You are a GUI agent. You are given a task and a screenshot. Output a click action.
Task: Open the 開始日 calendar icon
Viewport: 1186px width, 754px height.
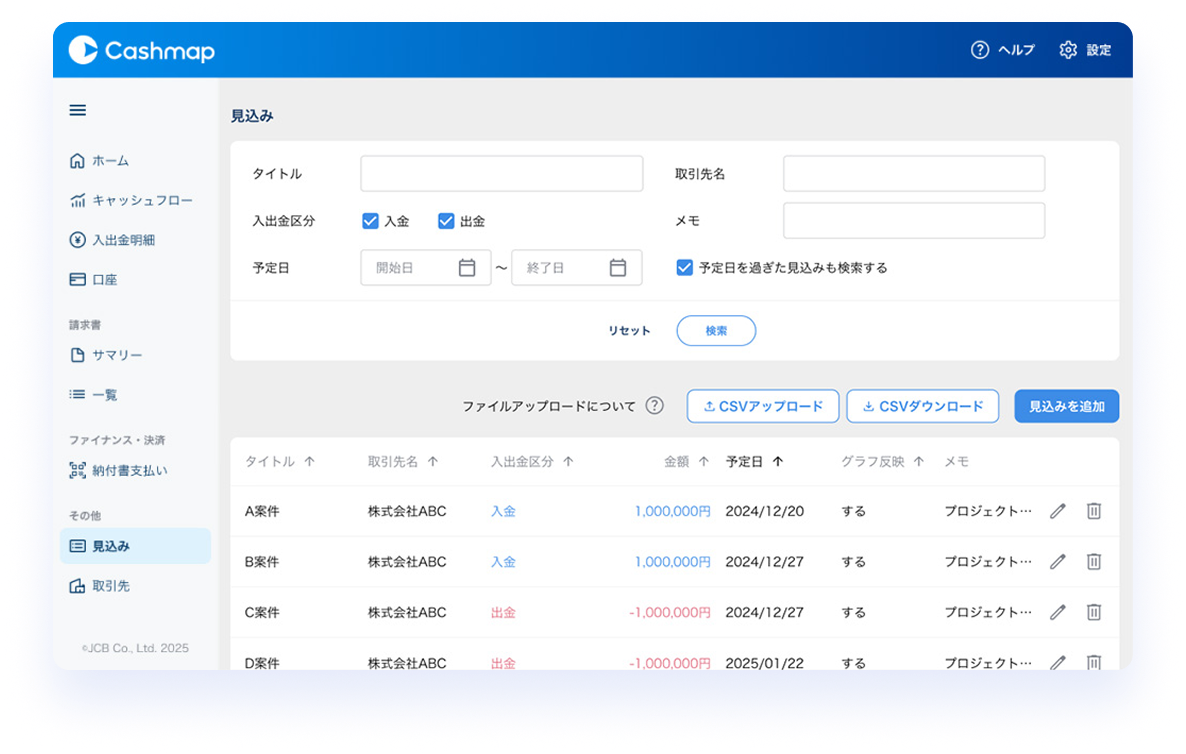(x=467, y=268)
